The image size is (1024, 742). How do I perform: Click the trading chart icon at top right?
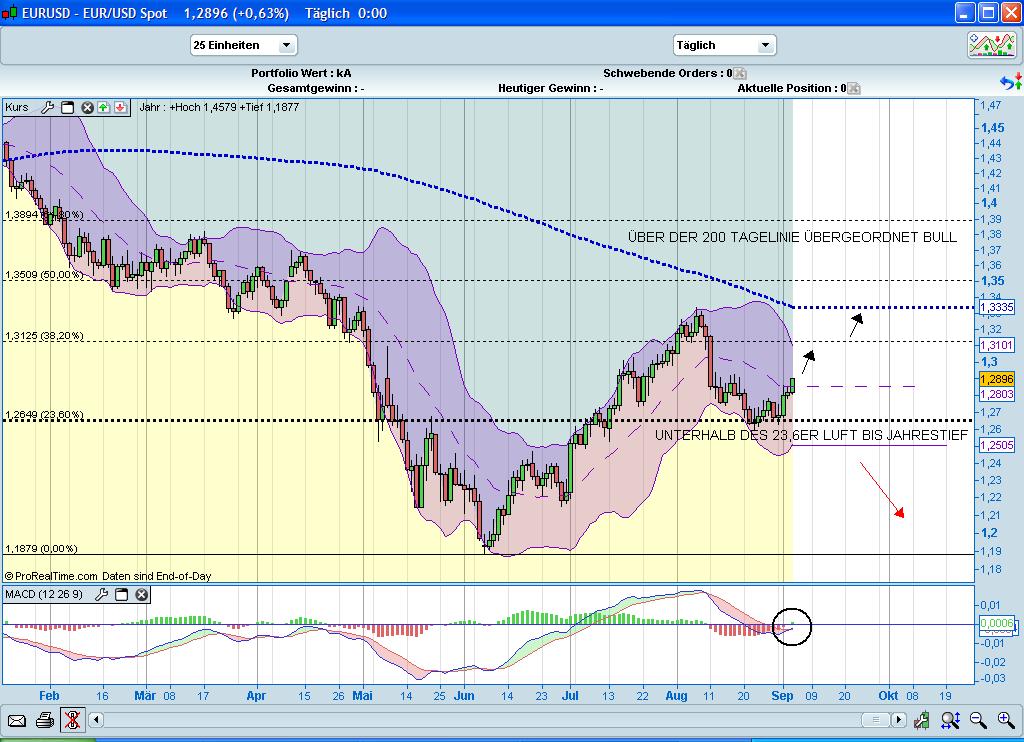point(994,44)
